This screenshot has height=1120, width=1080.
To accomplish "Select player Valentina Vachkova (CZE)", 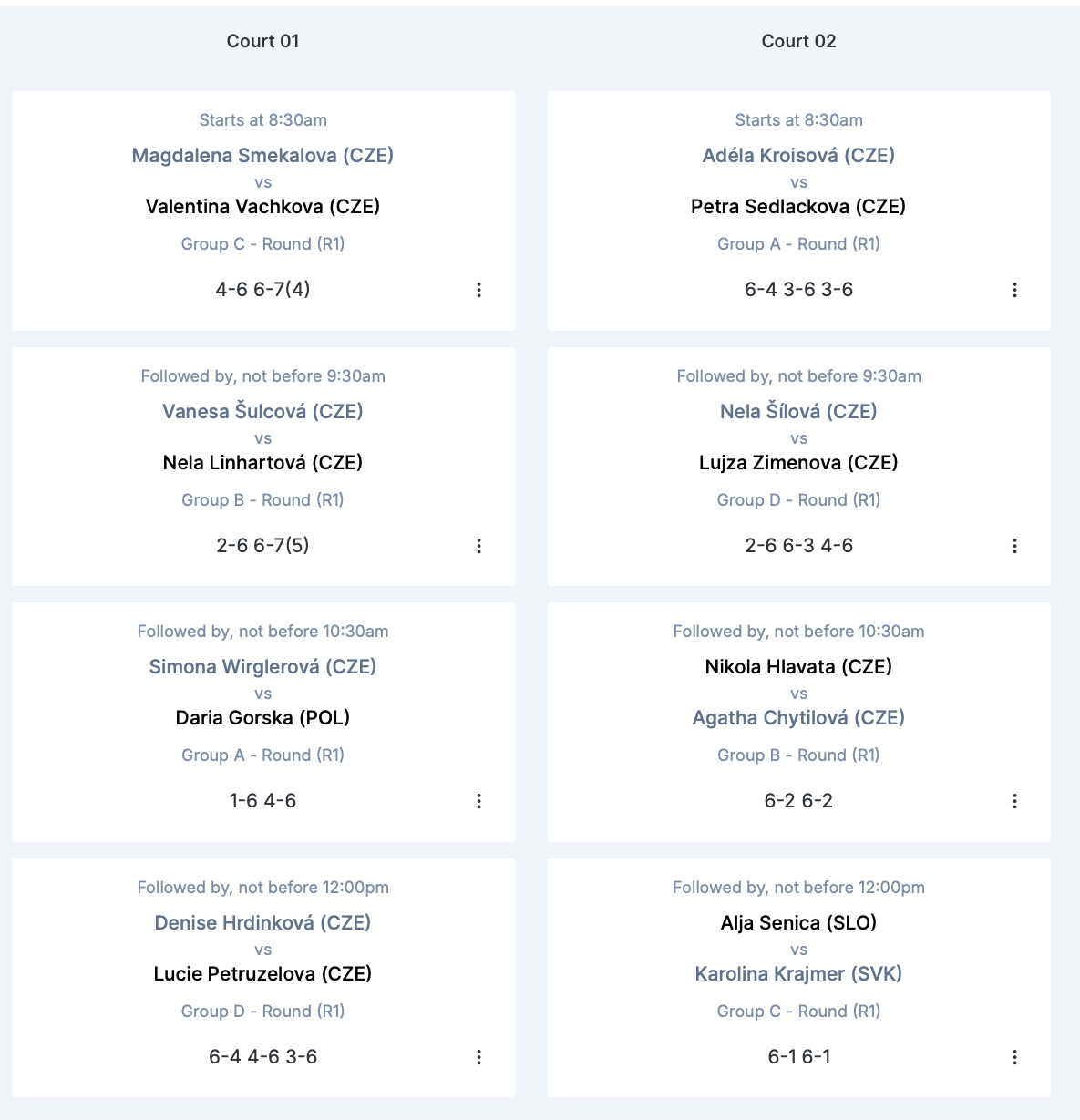I will (262, 207).
